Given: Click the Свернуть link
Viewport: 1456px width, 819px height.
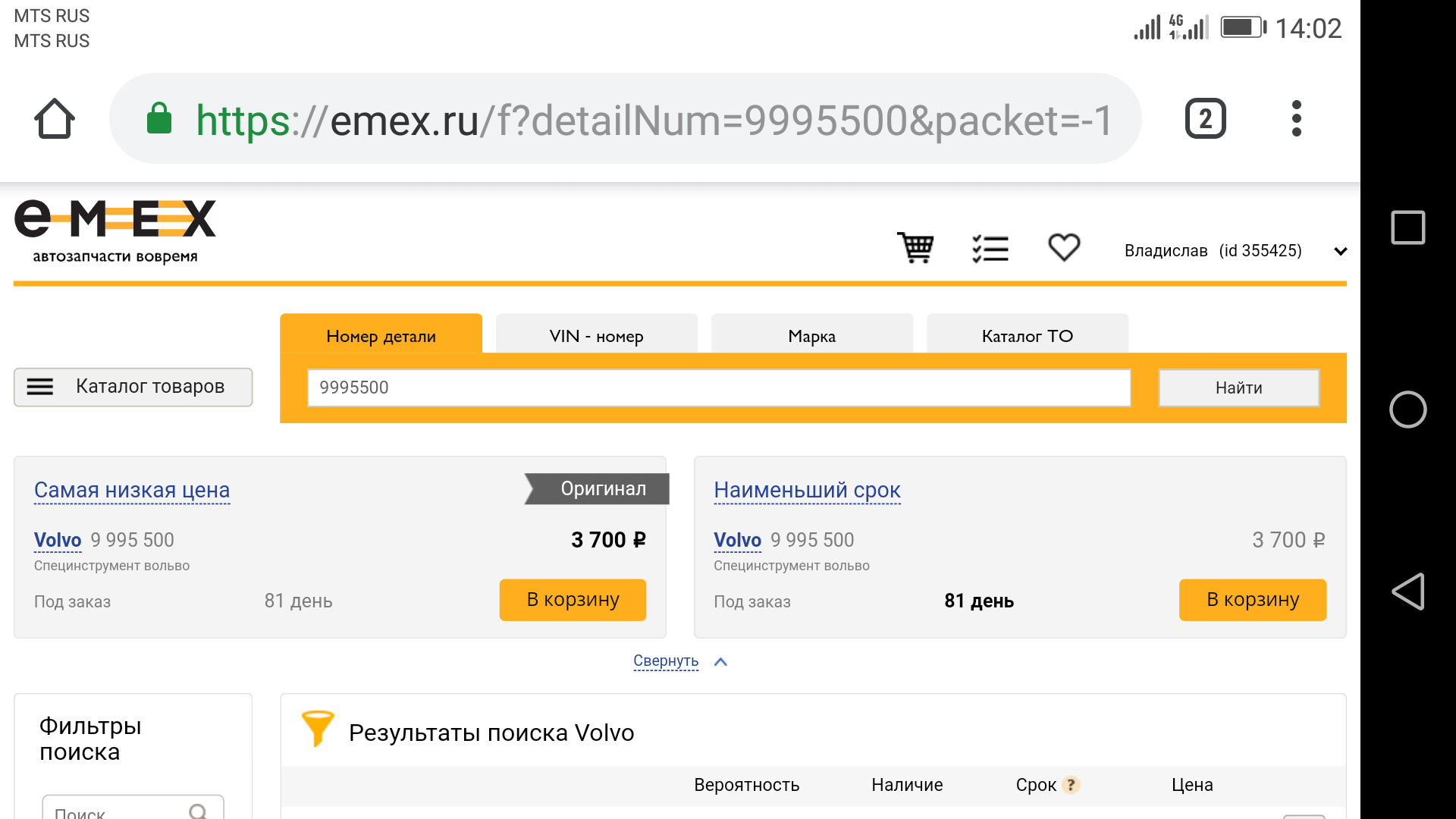Looking at the screenshot, I should 666,661.
